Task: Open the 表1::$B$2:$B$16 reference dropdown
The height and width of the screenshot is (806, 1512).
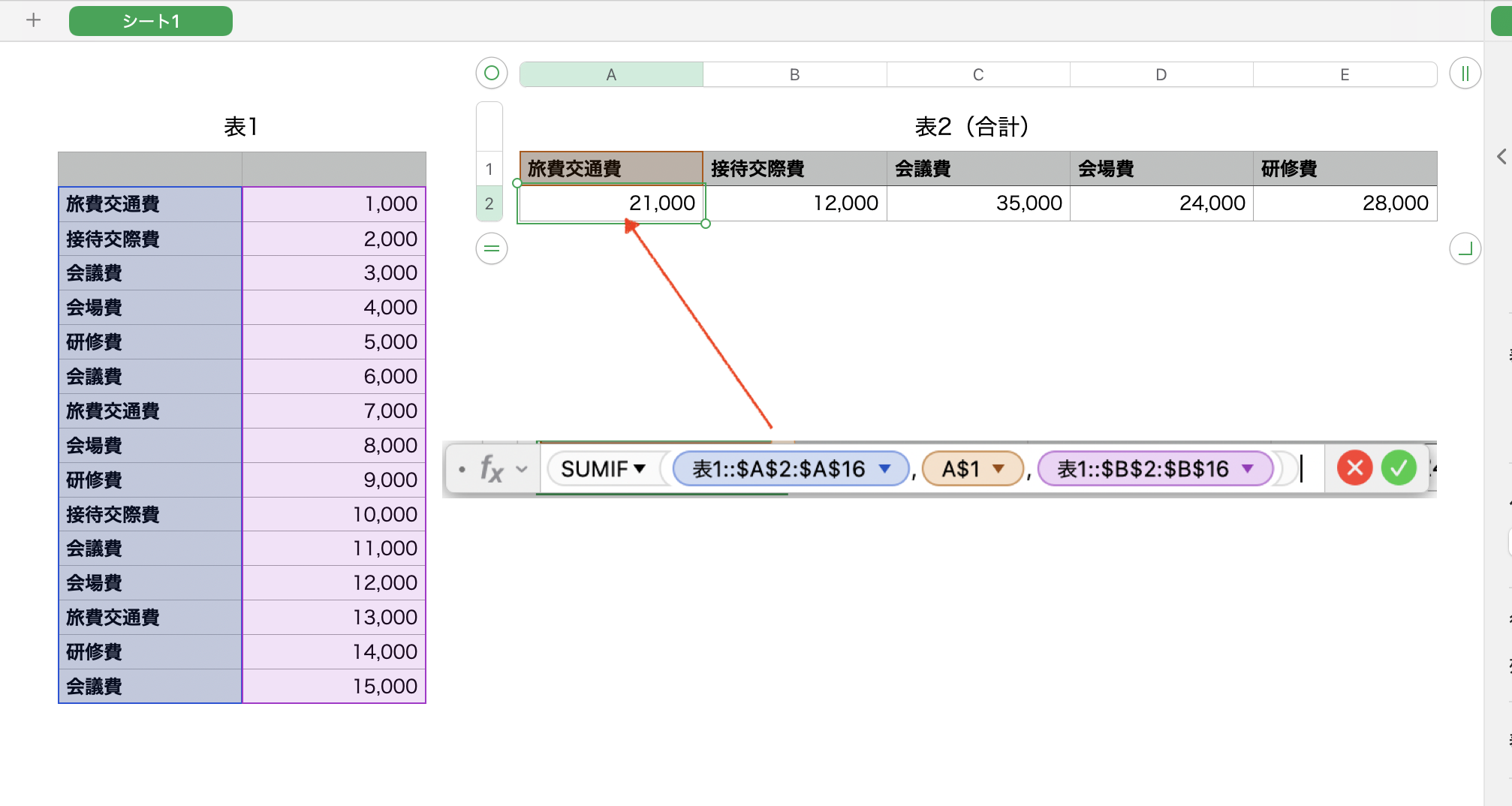Action: pyautogui.click(x=1248, y=469)
